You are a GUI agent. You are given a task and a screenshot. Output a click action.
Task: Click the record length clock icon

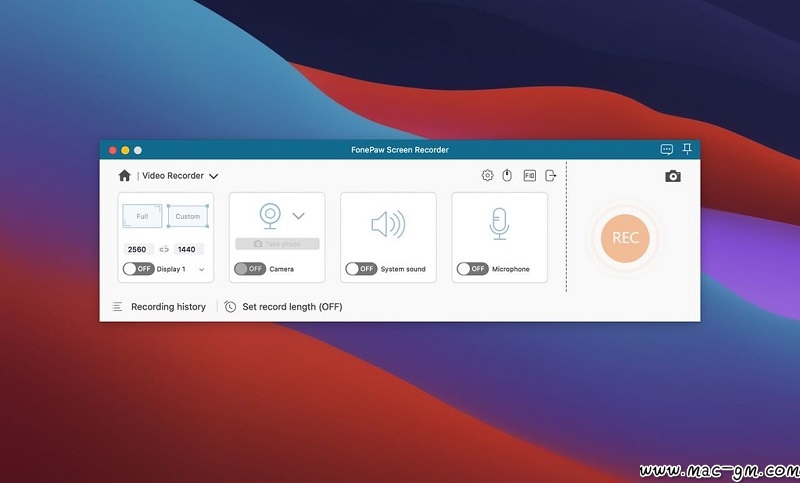click(230, 307)
